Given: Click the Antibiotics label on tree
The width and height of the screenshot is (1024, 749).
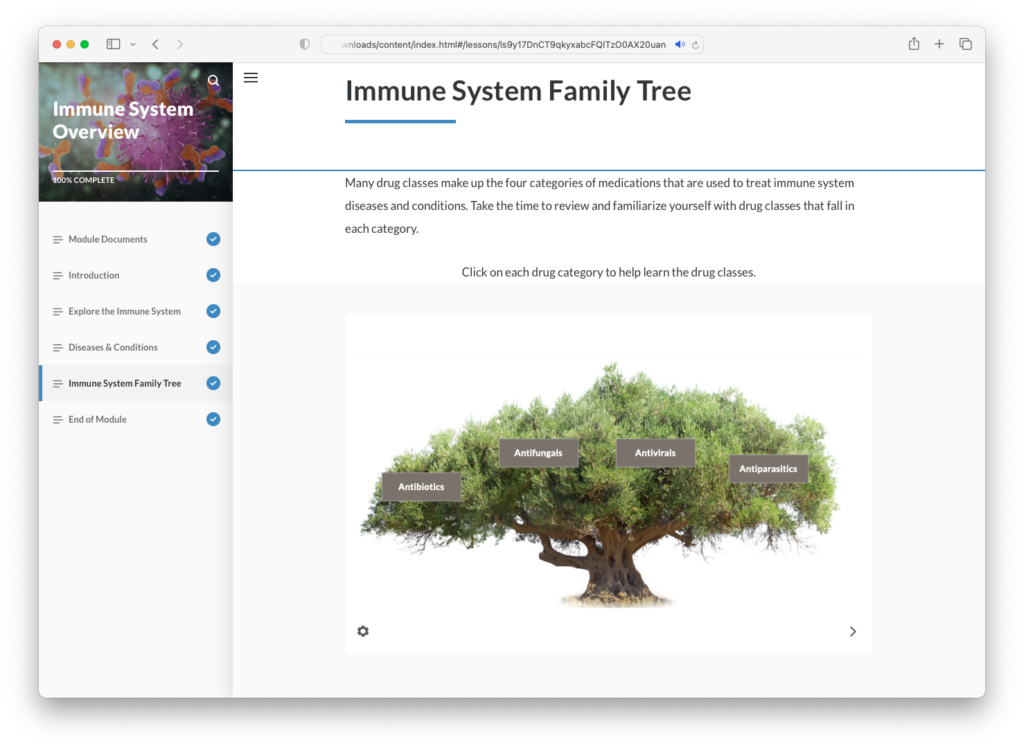Looking at the screenshot, I should pos(421,486).
